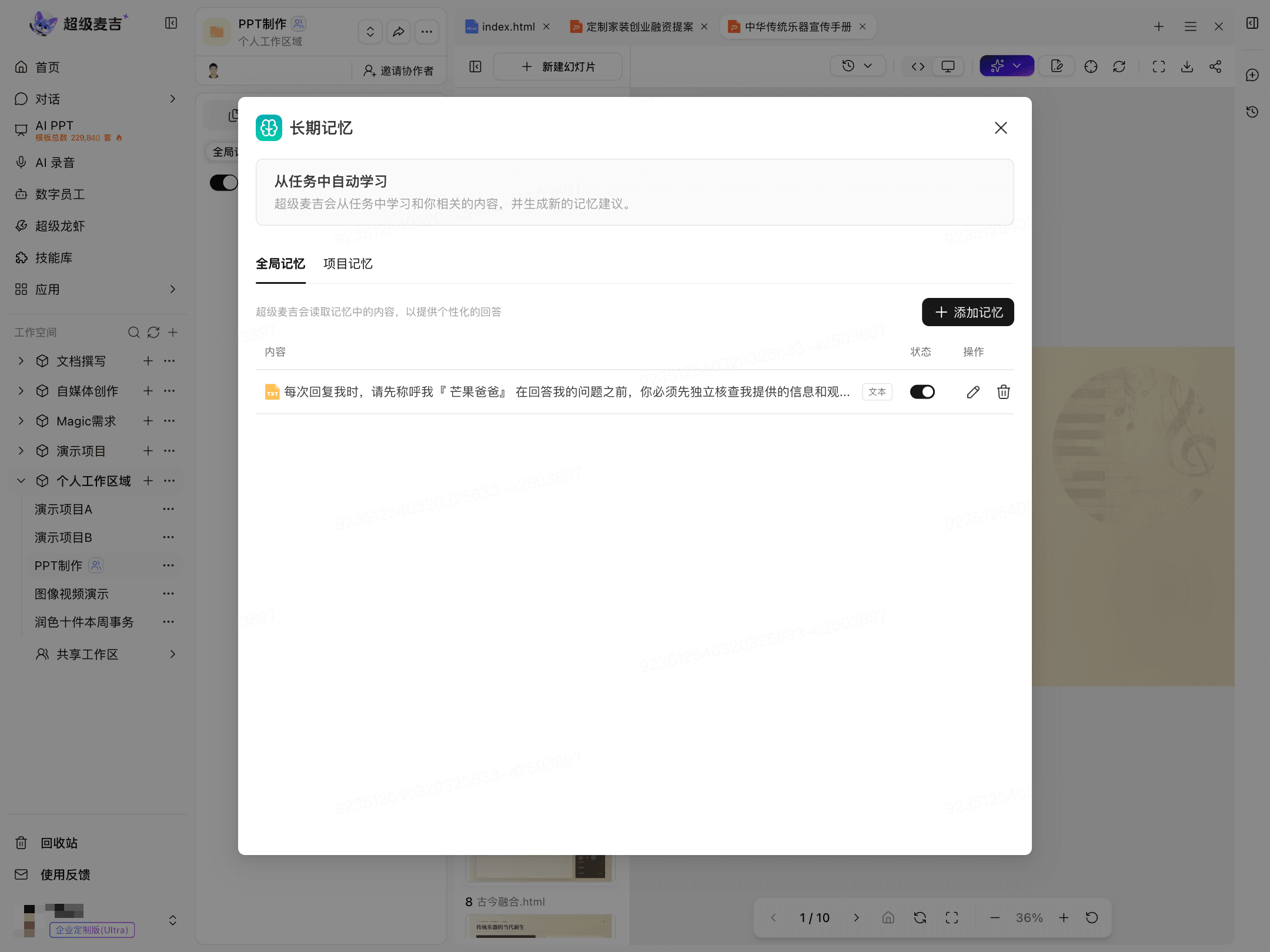Add project to 演示项目 workspace
1270x952 pixels.
coord(148,451)
